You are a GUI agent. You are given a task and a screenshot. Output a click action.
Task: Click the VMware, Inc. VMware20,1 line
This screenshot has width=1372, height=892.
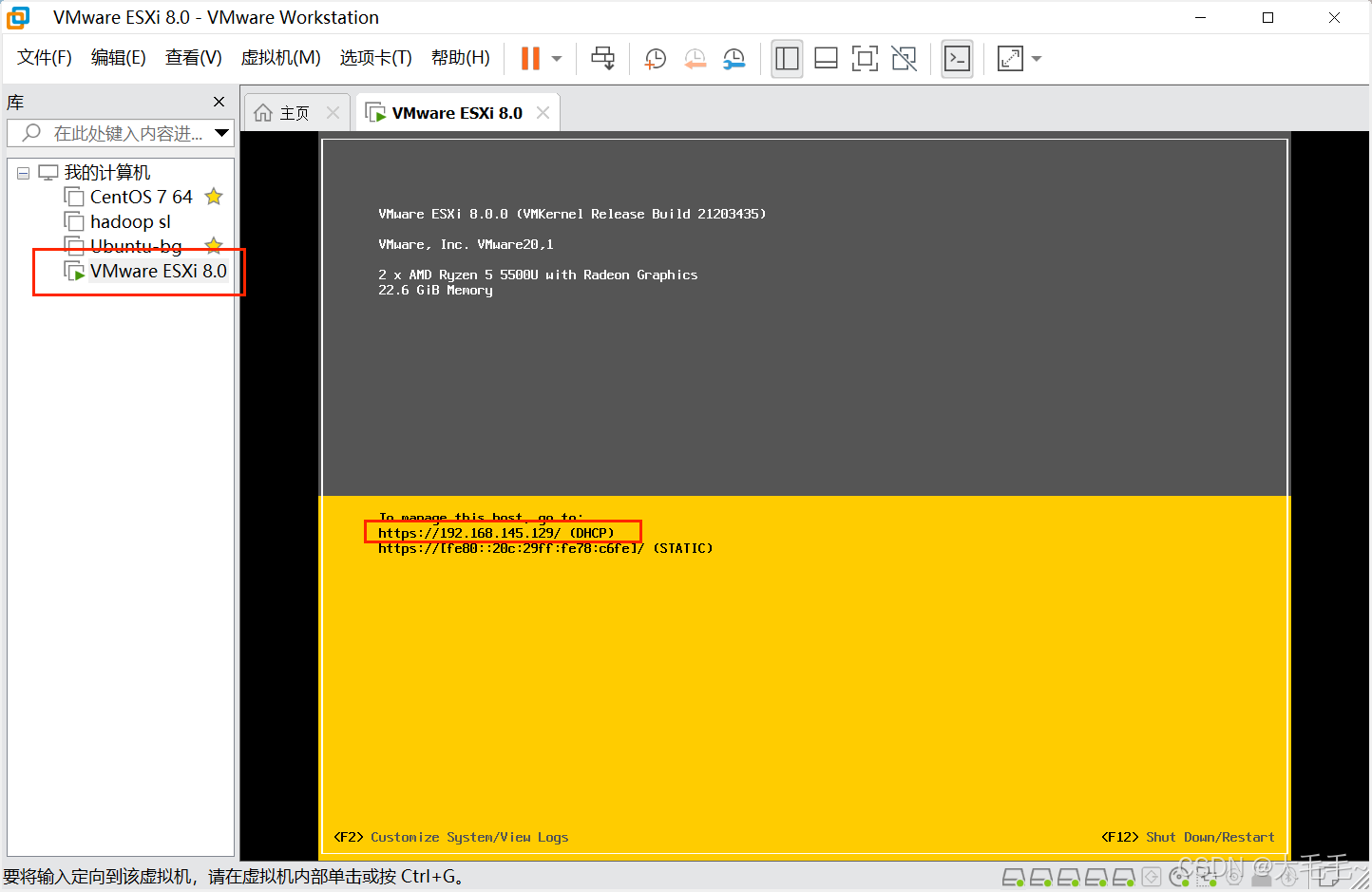[x=466, y=244]
